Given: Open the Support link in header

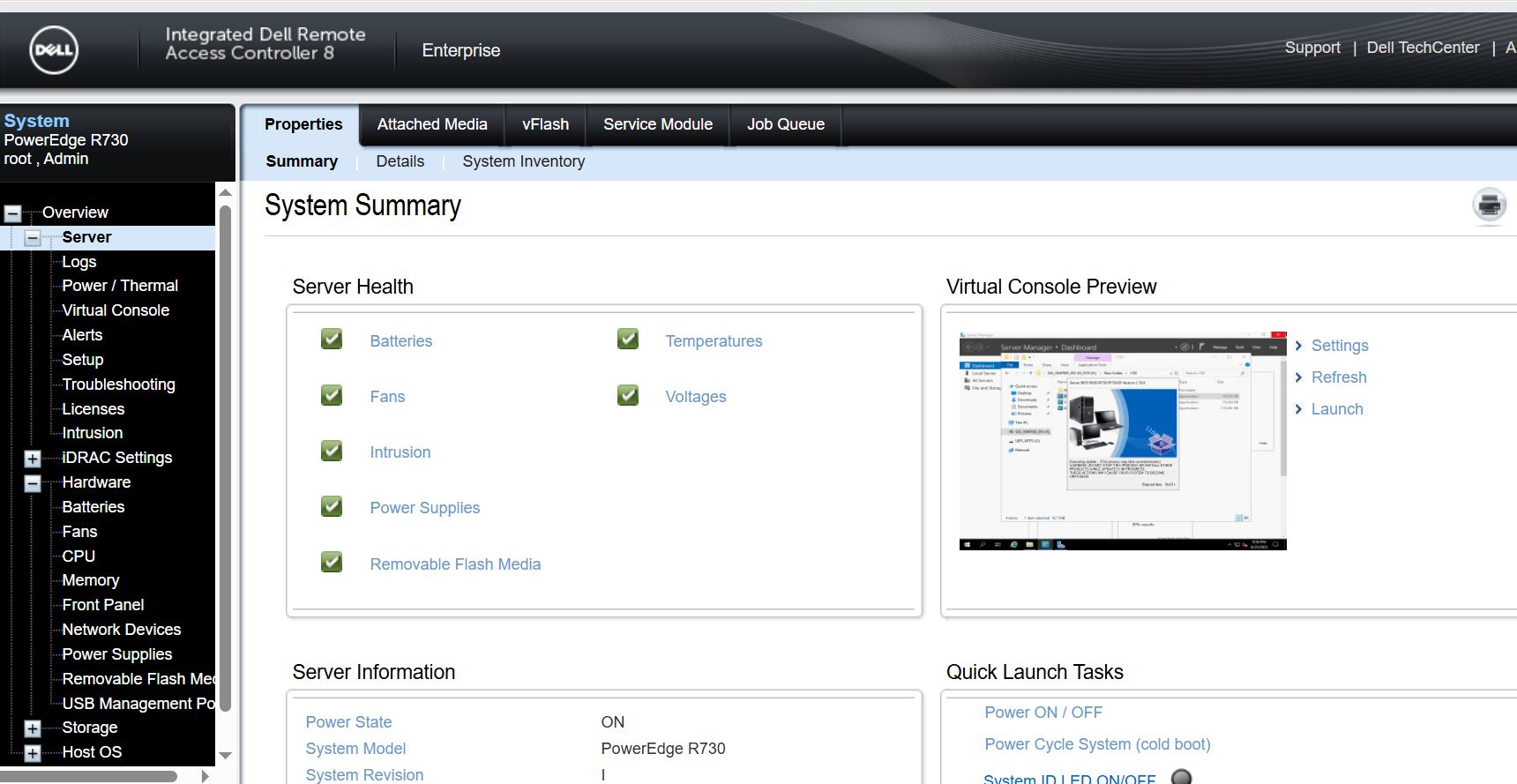Looking at the screenshot, I should pyautogui.click(x=1312, y=48).
